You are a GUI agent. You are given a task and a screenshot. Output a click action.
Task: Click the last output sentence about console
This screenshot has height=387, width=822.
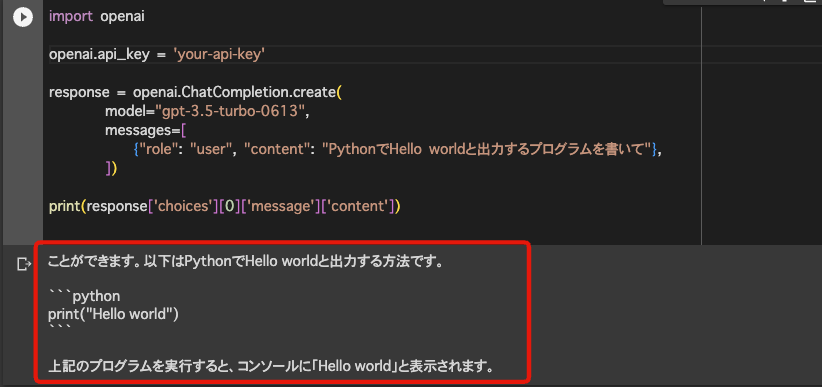[271, 366]
